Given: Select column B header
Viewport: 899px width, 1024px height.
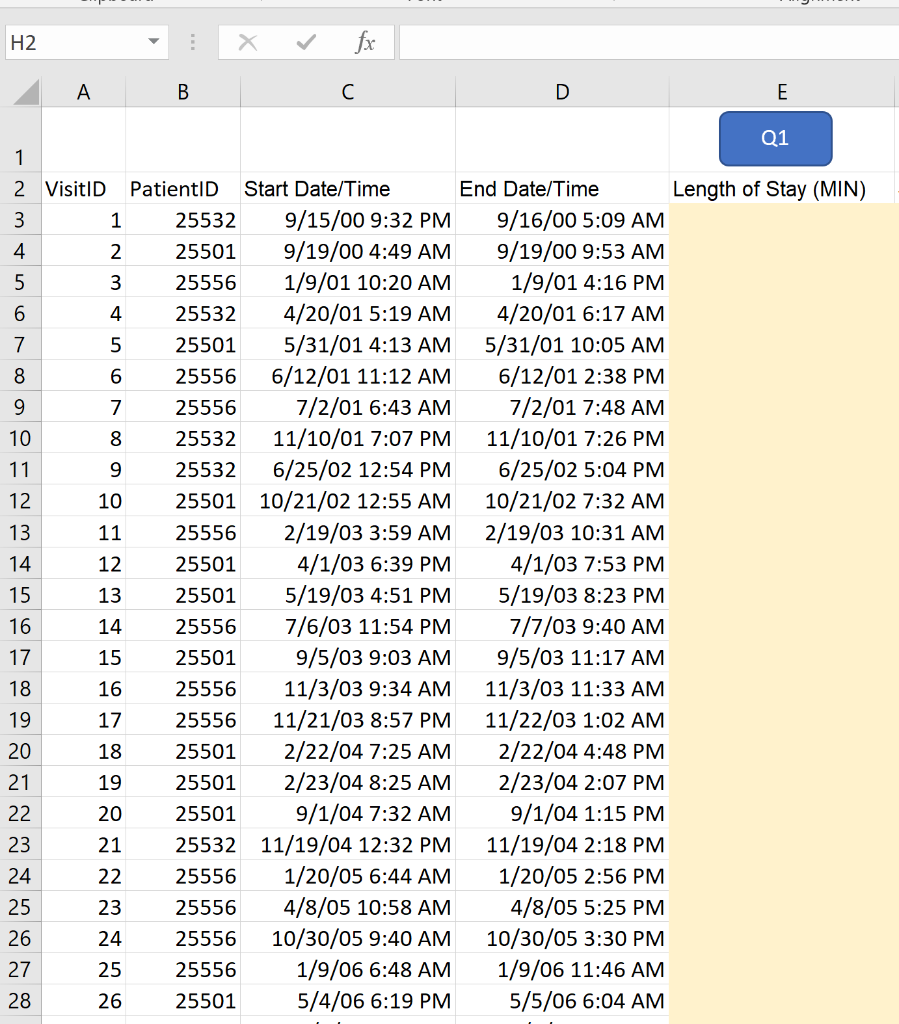Looking at the screenshot, I should [182, 91].
